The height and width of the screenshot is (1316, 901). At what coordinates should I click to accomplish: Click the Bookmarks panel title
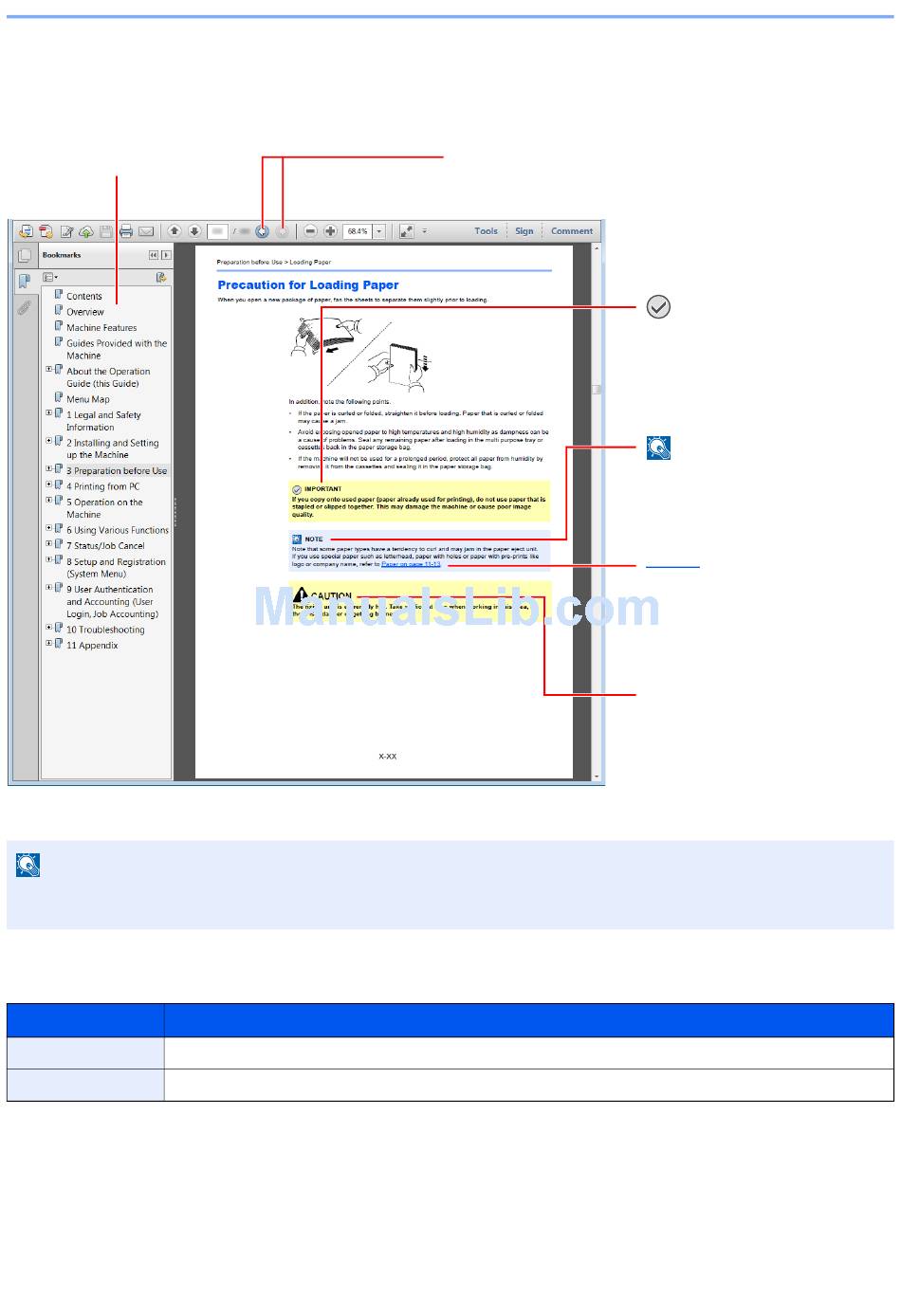coord(62,255)
